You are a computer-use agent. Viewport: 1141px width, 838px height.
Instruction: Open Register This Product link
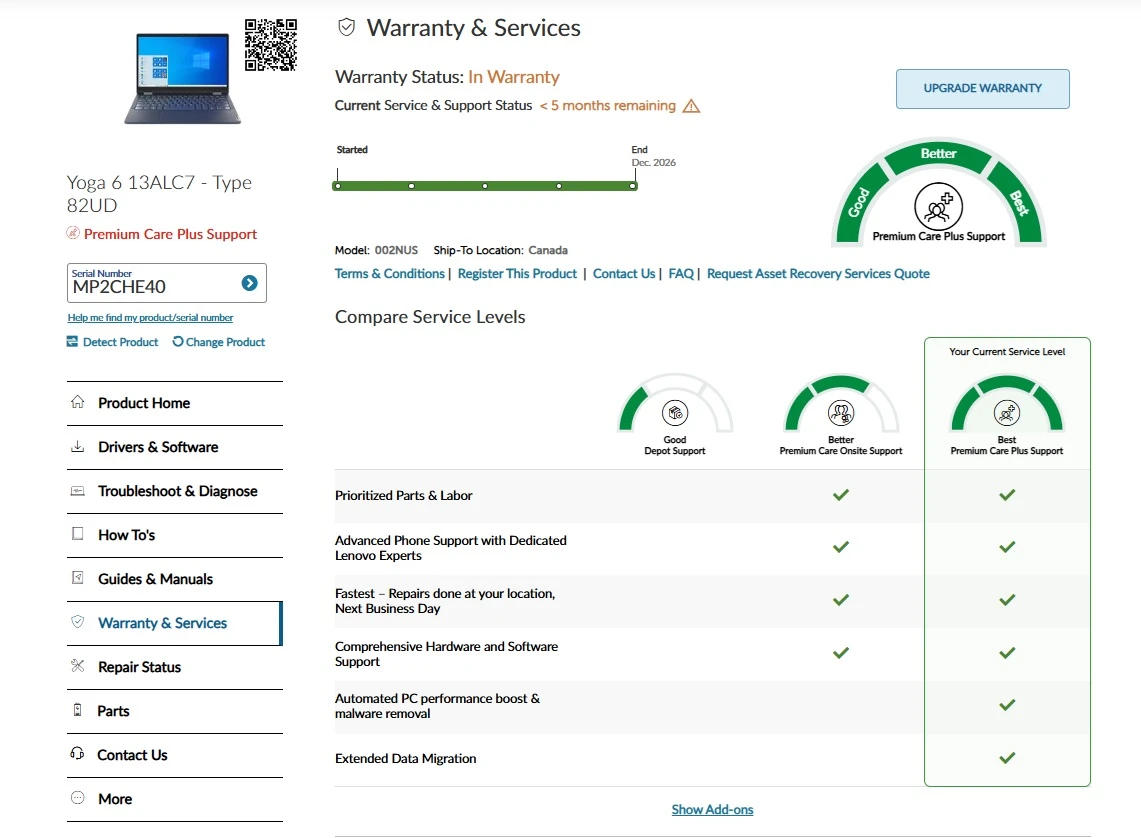coord(517,274)
